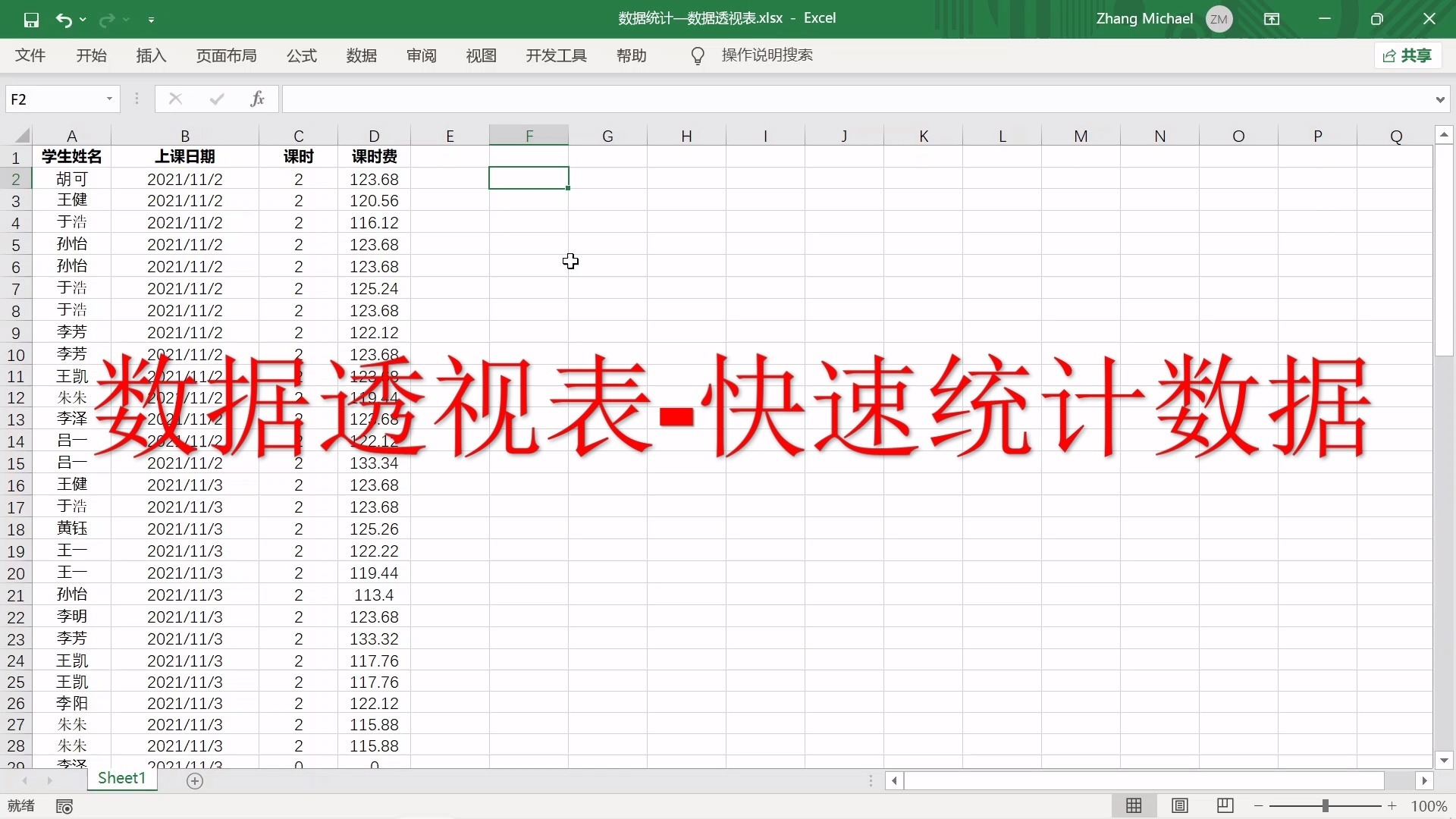Click the 共享 (Share) button
The width and height of the screenshot is (1456, 819).
[1407, 55]
